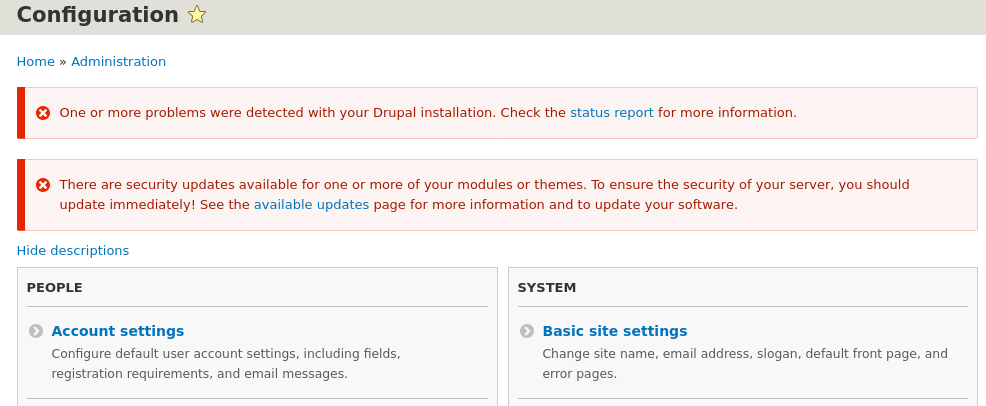
Task: Click the breadcrumb separator after Home
Action: [63, 62]
